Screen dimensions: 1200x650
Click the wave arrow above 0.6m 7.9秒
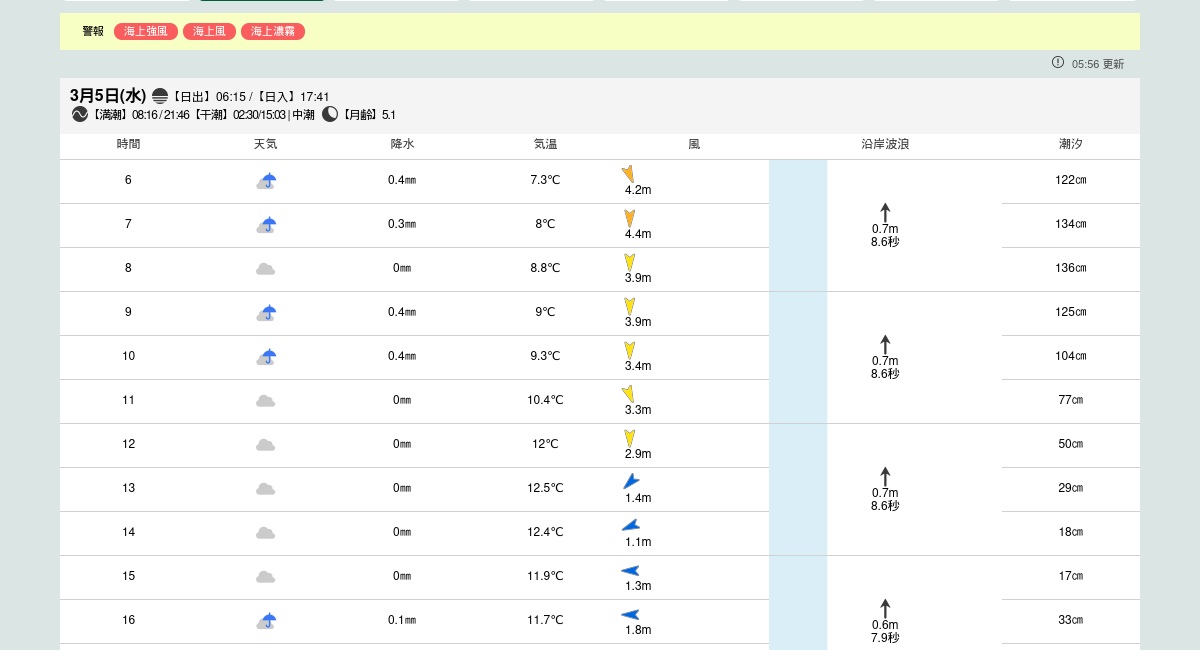[x=885, y=608]
